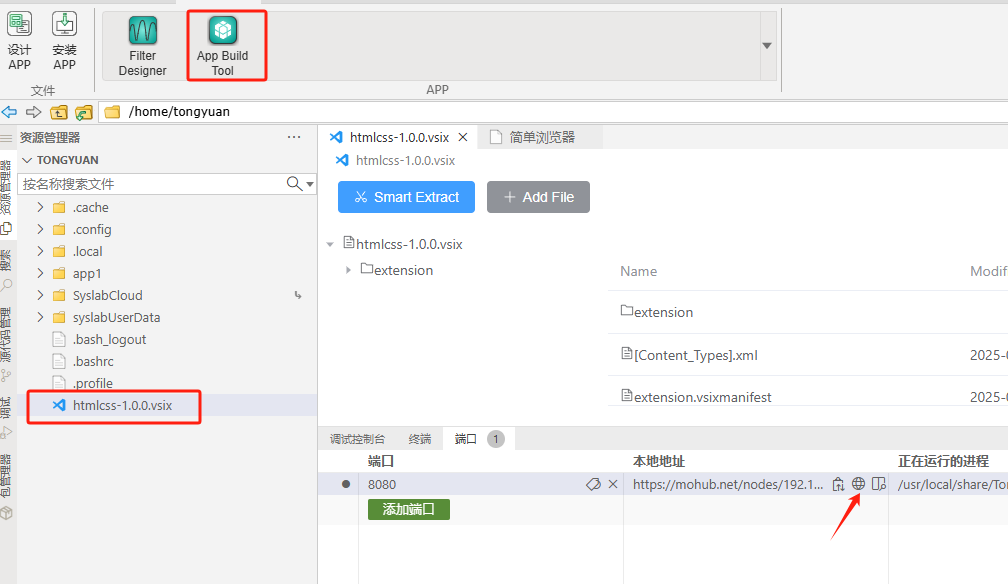Click the /home/tongyuan path field
The width and height of the screenshot is (1008, 584).
[553, 112]
